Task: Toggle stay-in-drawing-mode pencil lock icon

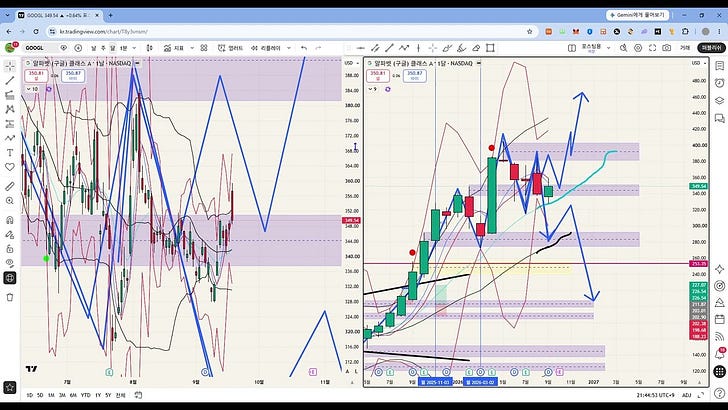Action: (x=10, y=234)
